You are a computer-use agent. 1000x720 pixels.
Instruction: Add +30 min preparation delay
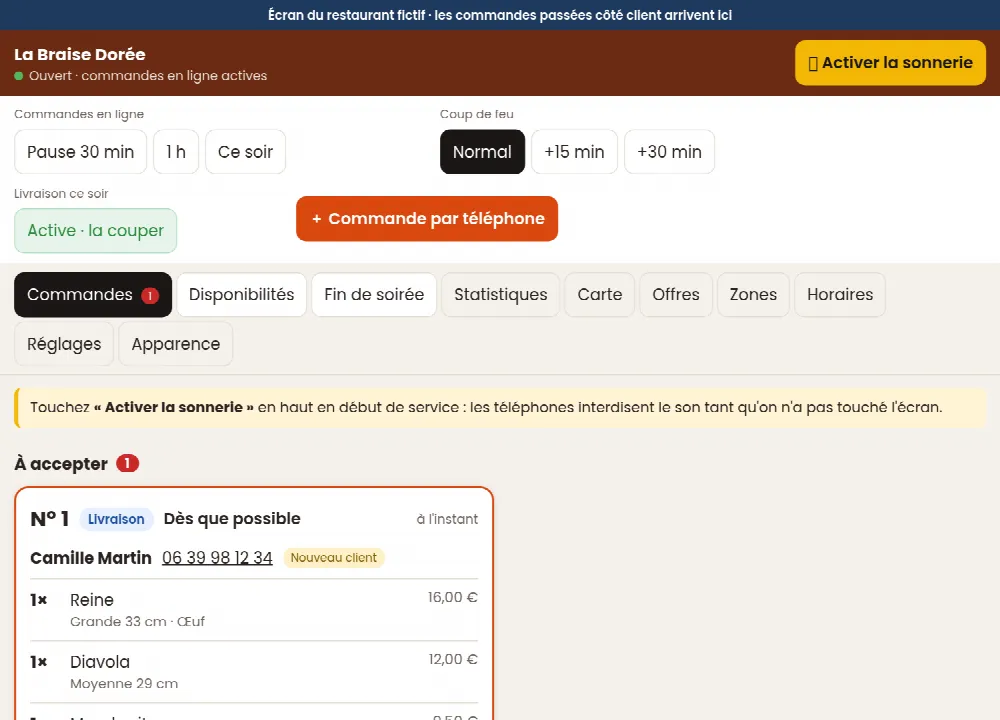point(670,152)
